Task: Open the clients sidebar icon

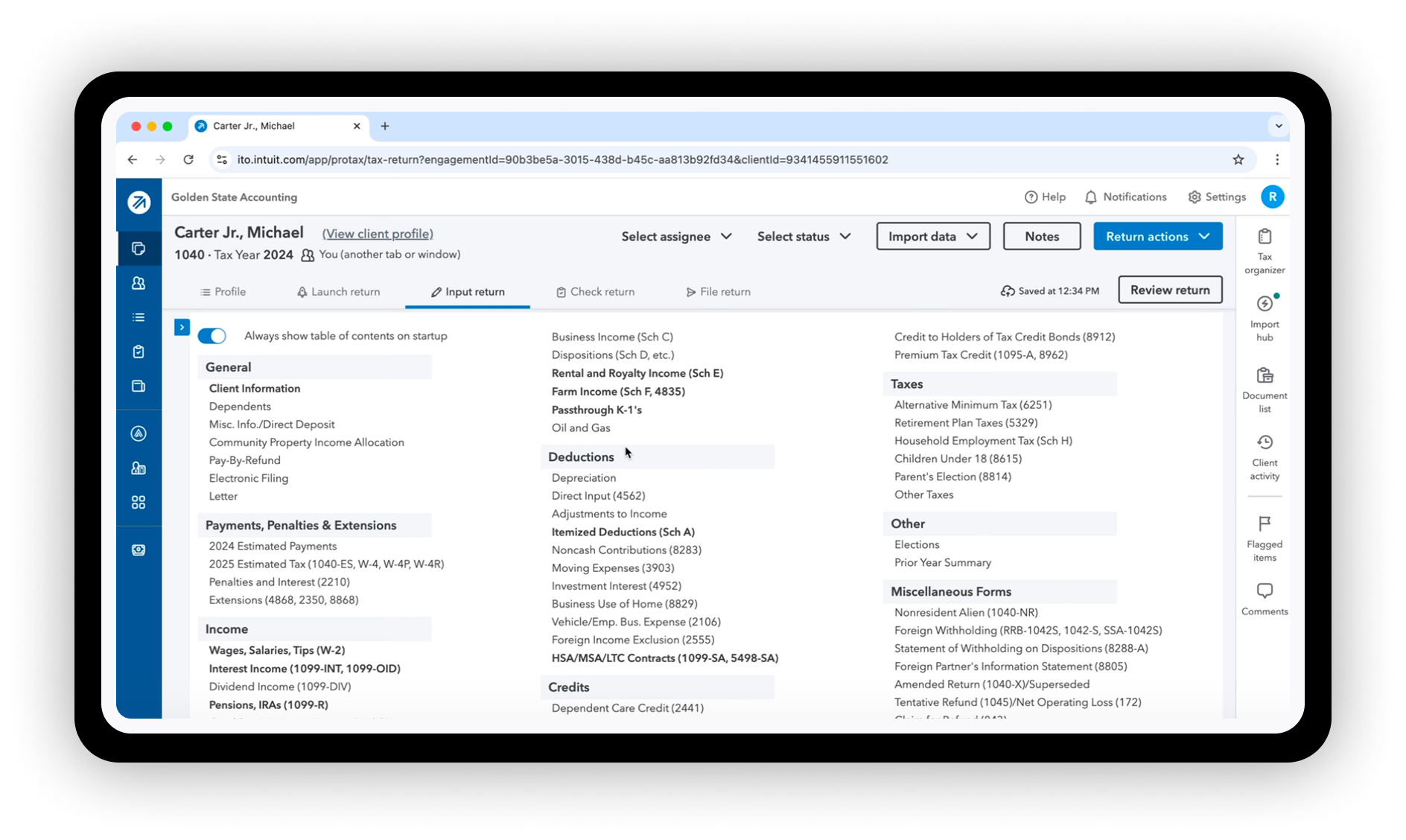Action: 139,283
